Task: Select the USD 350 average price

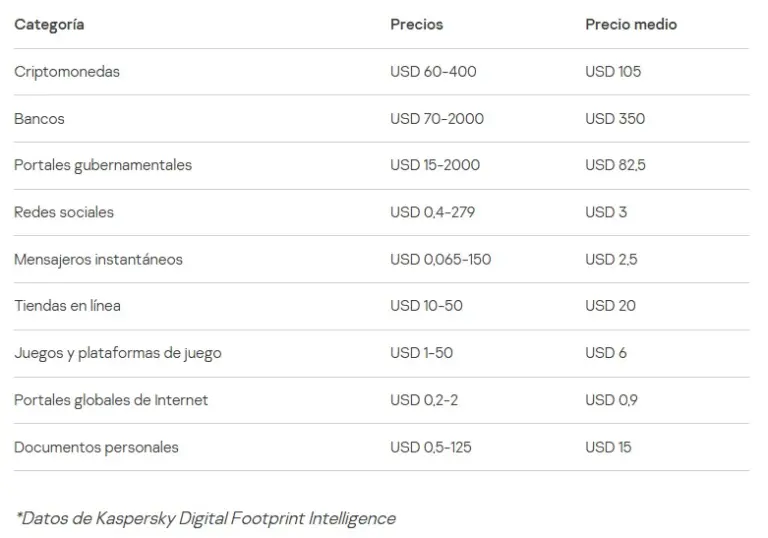Action: coord(615,119)
